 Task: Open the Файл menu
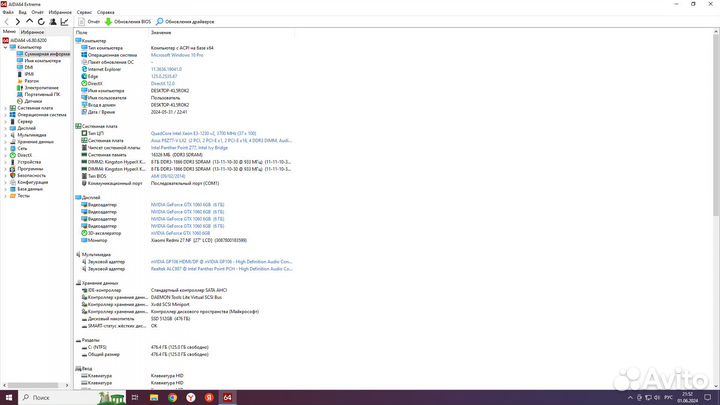coord(8,12)
